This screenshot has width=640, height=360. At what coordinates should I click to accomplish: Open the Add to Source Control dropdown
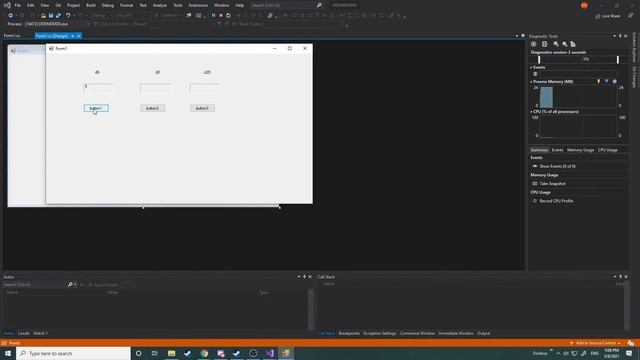click(x=596, y=343)
